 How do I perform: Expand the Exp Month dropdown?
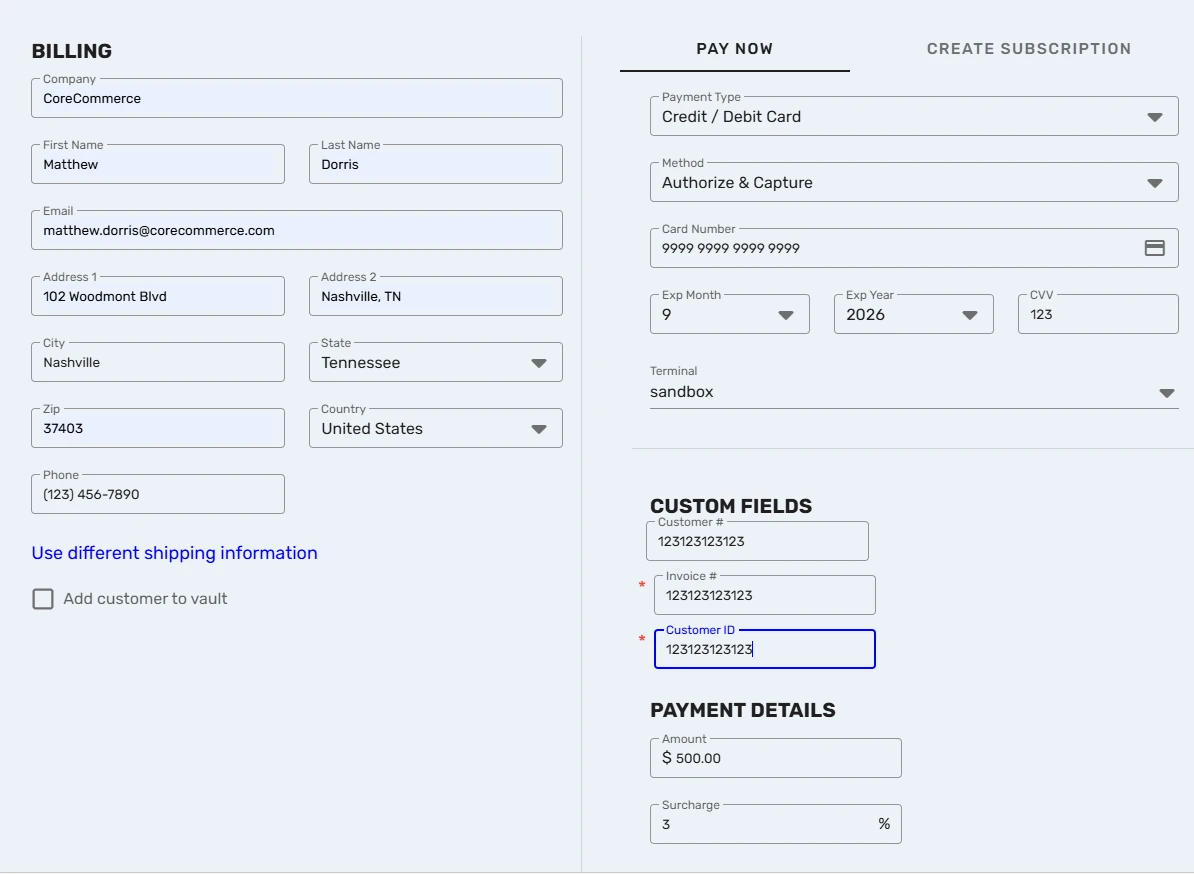pyautogui.click(x=729, y=314)
